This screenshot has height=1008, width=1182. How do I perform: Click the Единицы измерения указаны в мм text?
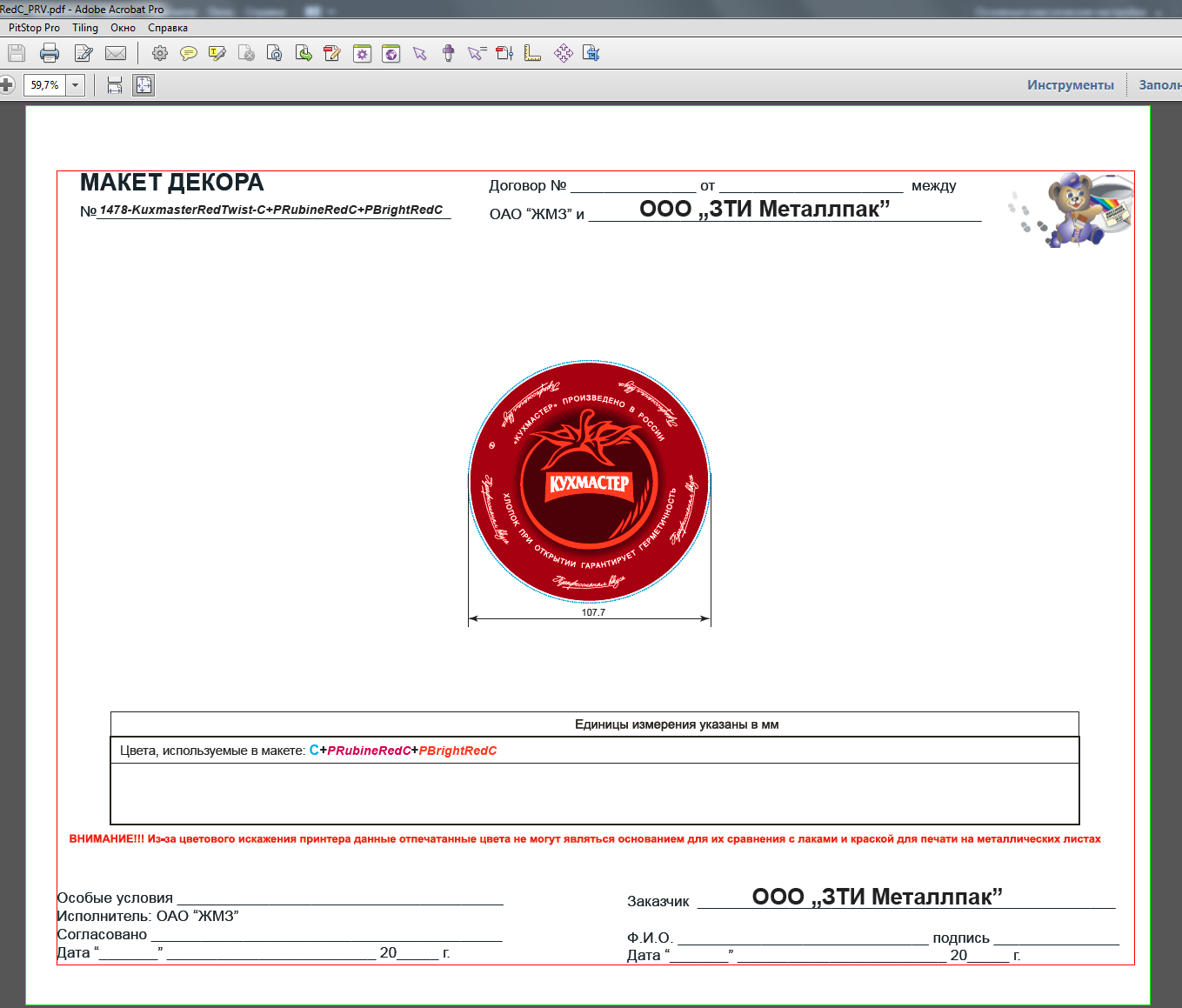click(x=677, y=724)
